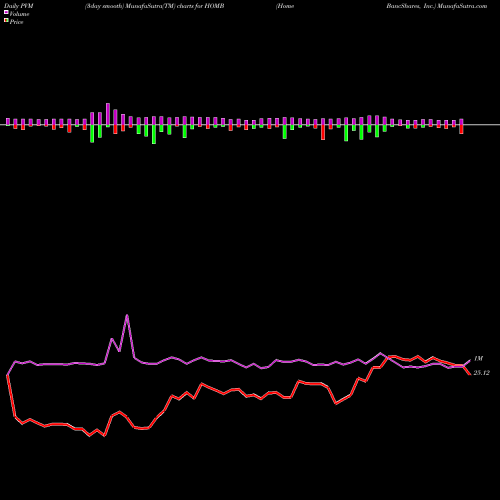Image resolution: width=500 pixels, height=500 pixels.
Task: Click the 25.12 price end label
Action: (482, 373)
